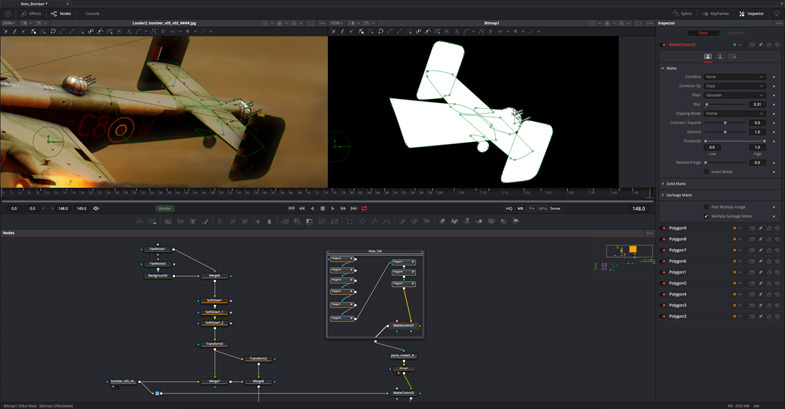This screenshot has width=785, height=409.
Task: Open the Clipping Mode dropdown
Action: point(735,114)
